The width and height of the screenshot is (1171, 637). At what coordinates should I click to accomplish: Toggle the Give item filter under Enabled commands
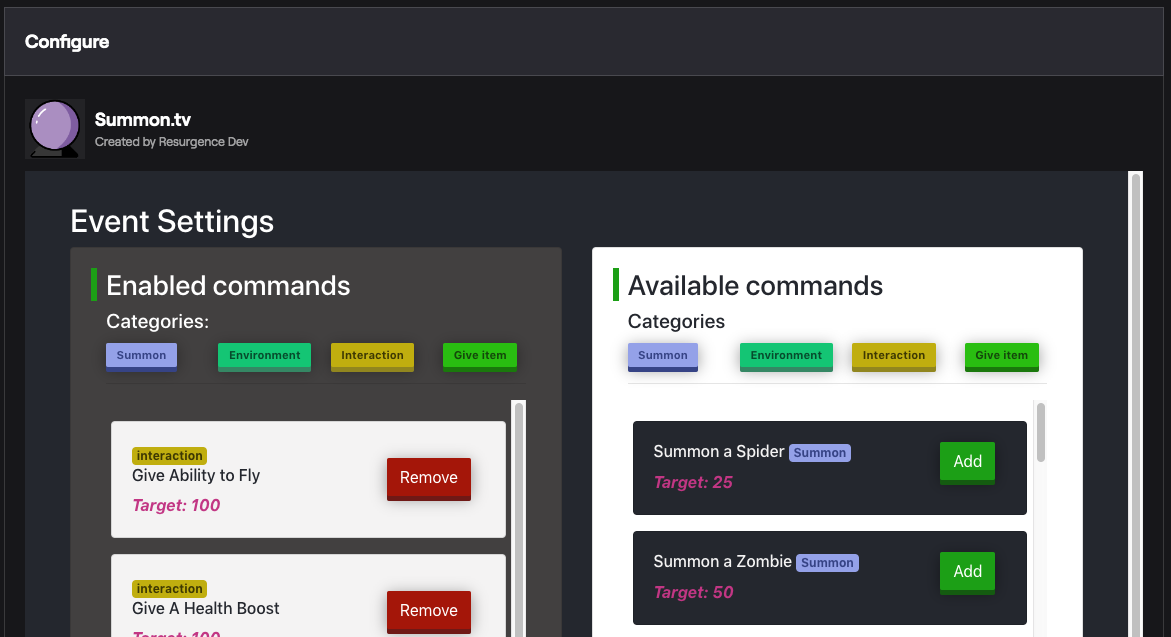480,355
